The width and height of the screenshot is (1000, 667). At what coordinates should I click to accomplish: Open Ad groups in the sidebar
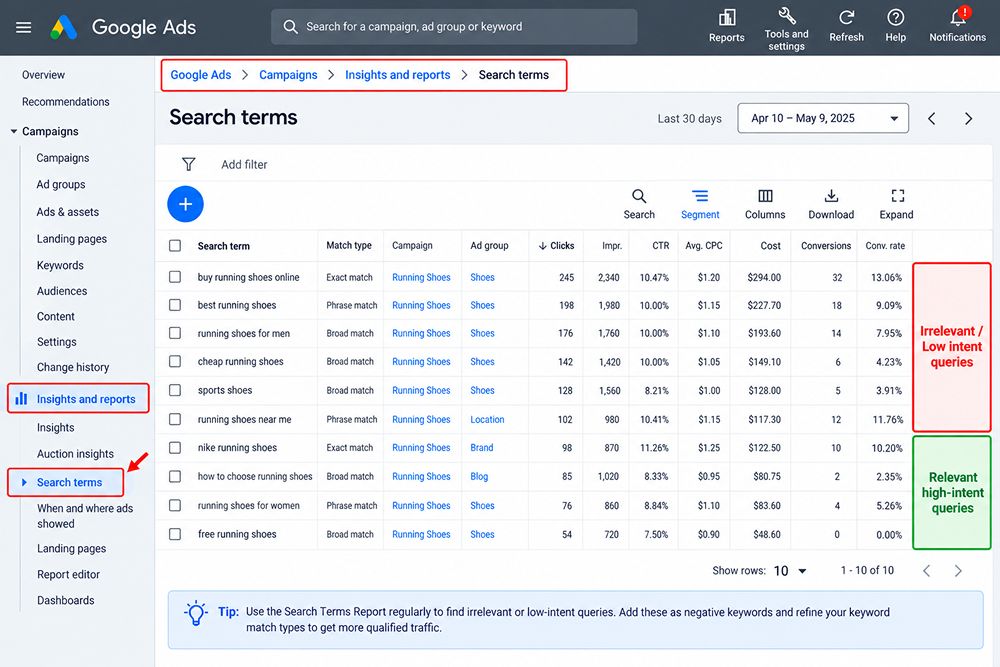click(61, 184)
